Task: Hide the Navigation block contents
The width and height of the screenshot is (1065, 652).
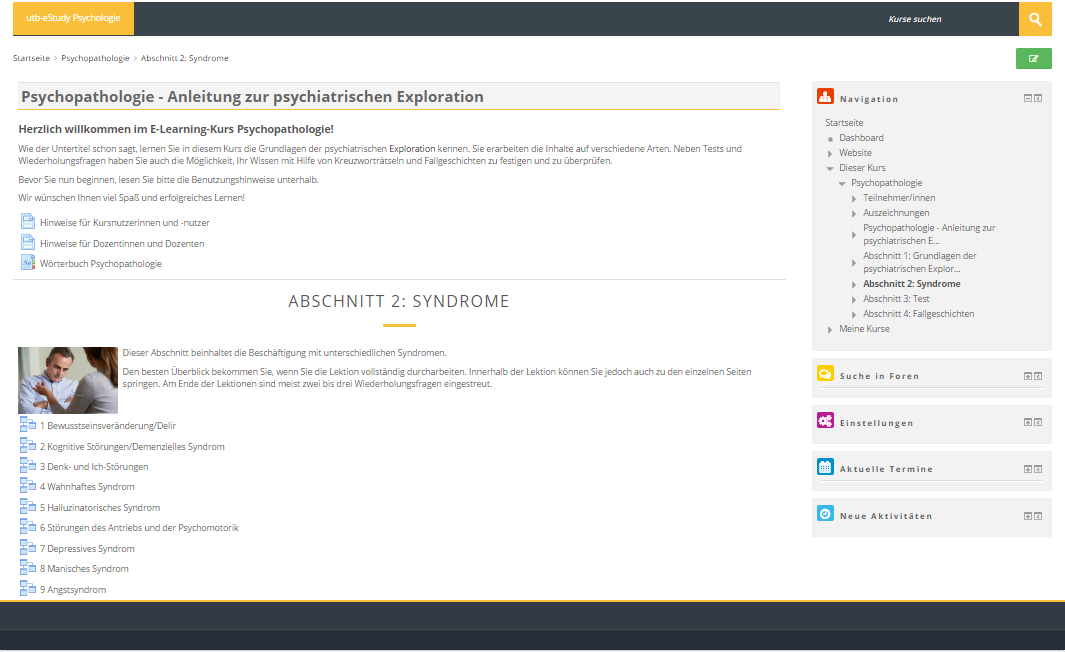Action: 1028,98
